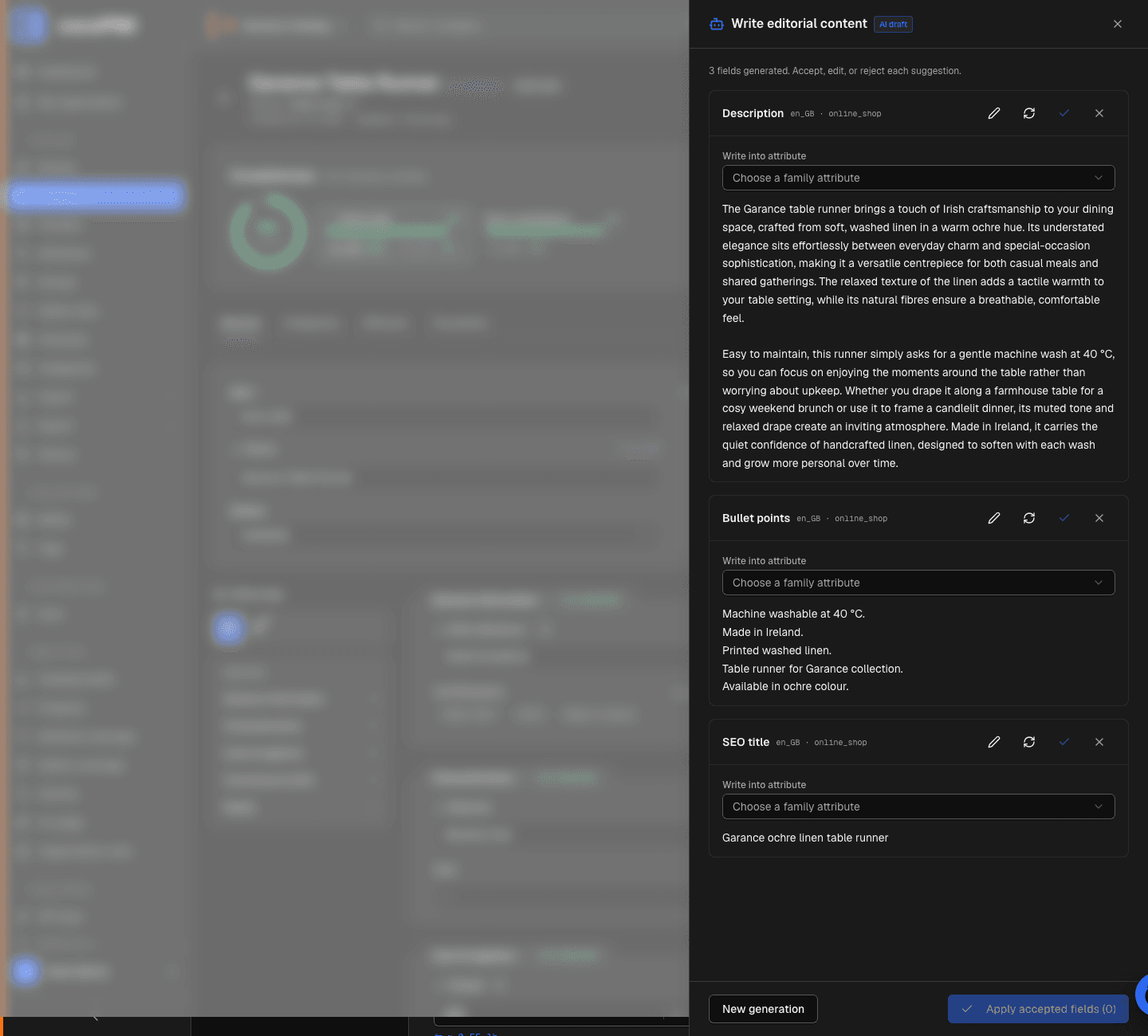1148x1036 pixels.
Task: Click the AI draft badge
Action: click(894, 24)
